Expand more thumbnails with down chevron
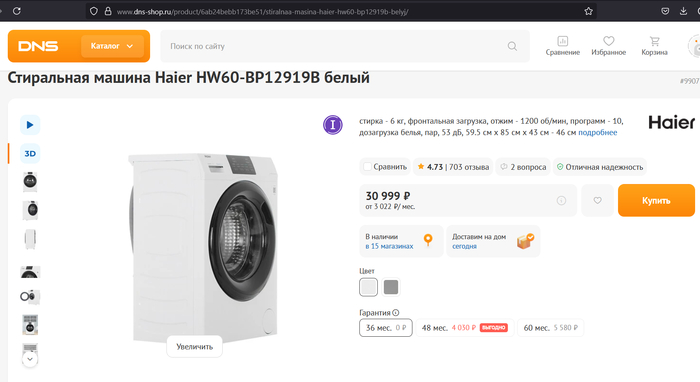 pyautogui.click(x=30, y=359)
